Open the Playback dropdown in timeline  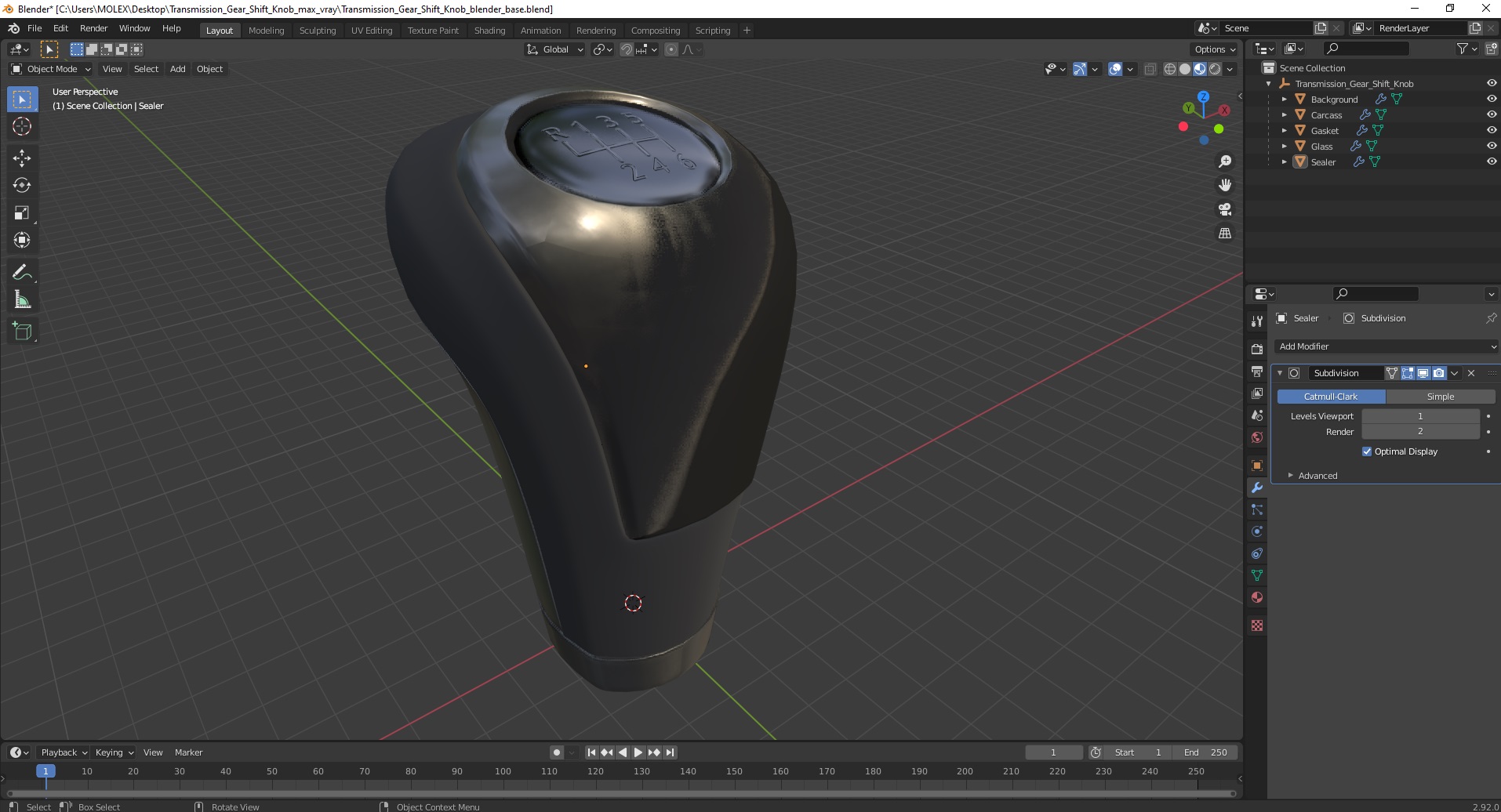(x=64, y=752)
